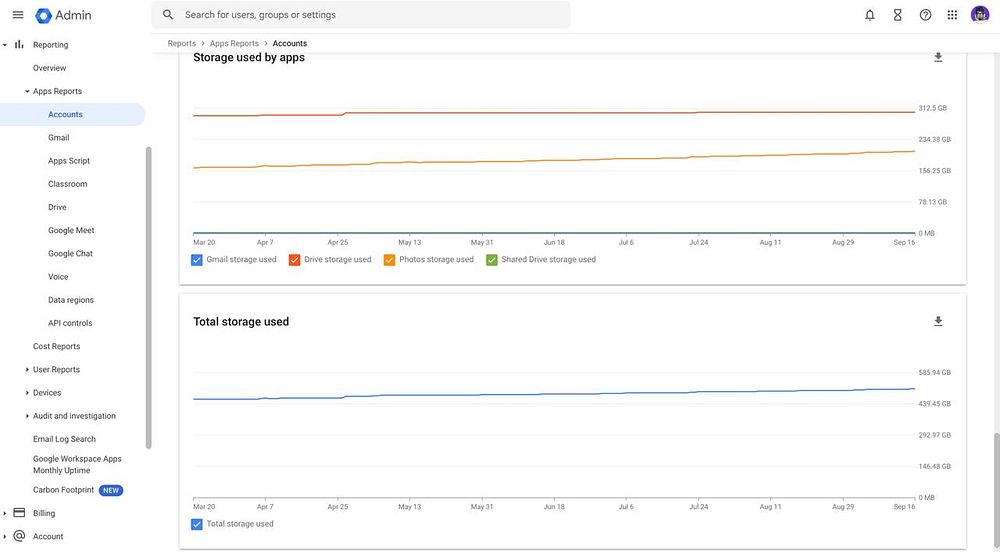Viewport: 1000px width, 552px height.
Task: Go to Apps Reports breadcrumb link
Action: pyautogui.click(x=234, y=44)
